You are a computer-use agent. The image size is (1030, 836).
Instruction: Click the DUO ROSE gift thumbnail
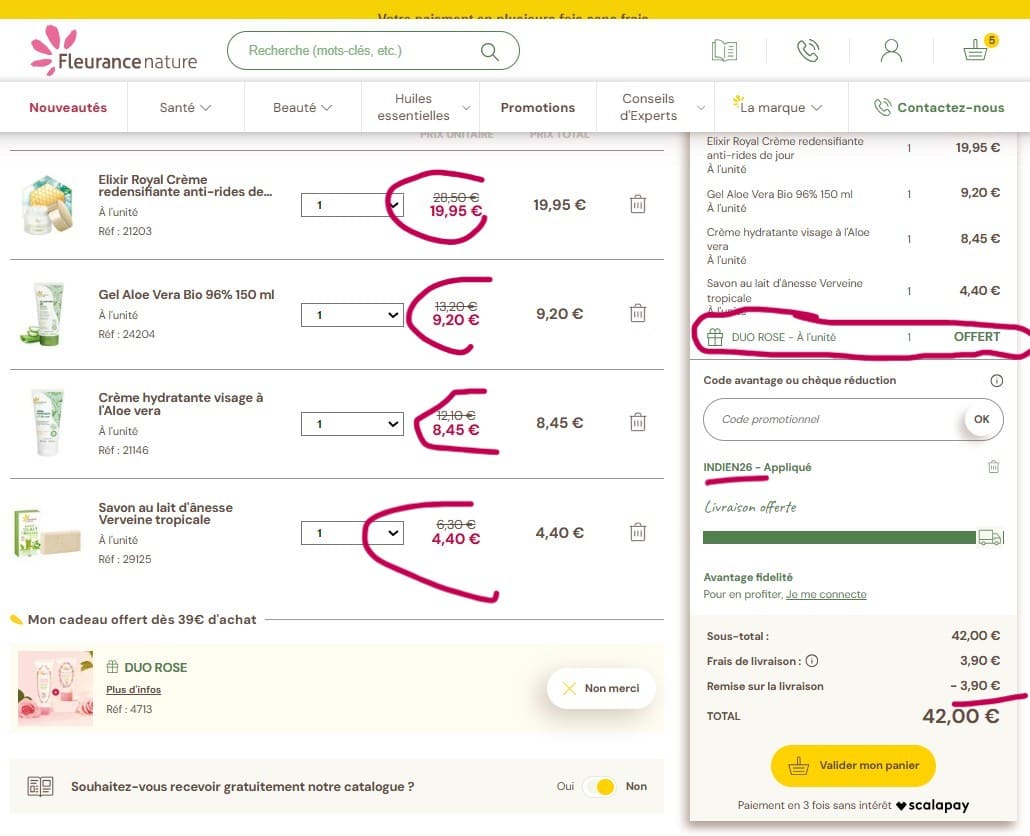tap(55, 688)
